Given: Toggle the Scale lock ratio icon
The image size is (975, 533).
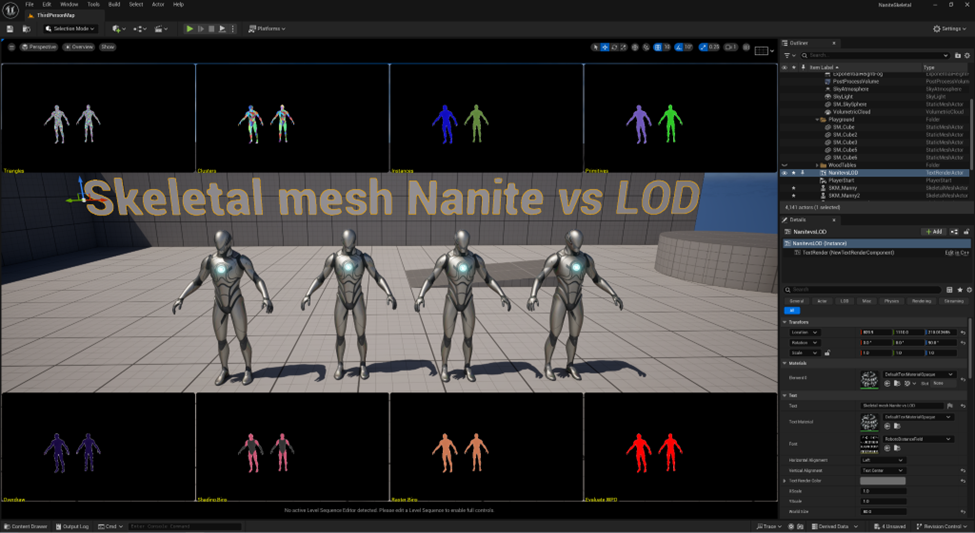Looking at the screenshot, I should pos(827,353).
